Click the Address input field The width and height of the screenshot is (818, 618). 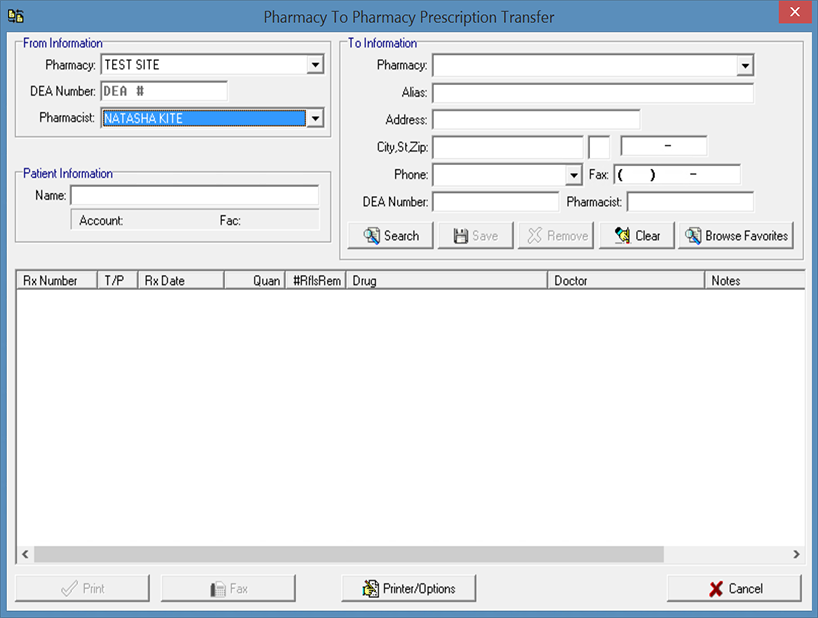[x=536, y=120]
